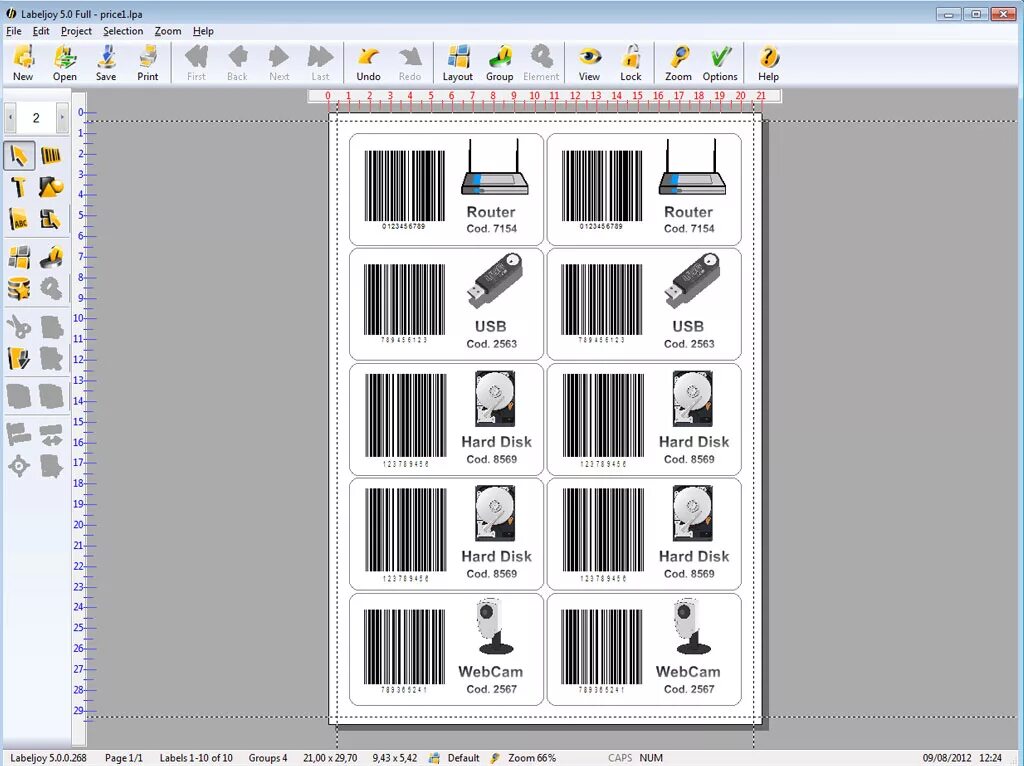Viewport: 1024px width, 766px height.
Task: Select the multi-selection cursor tool
Action: [x=51, y=219]
